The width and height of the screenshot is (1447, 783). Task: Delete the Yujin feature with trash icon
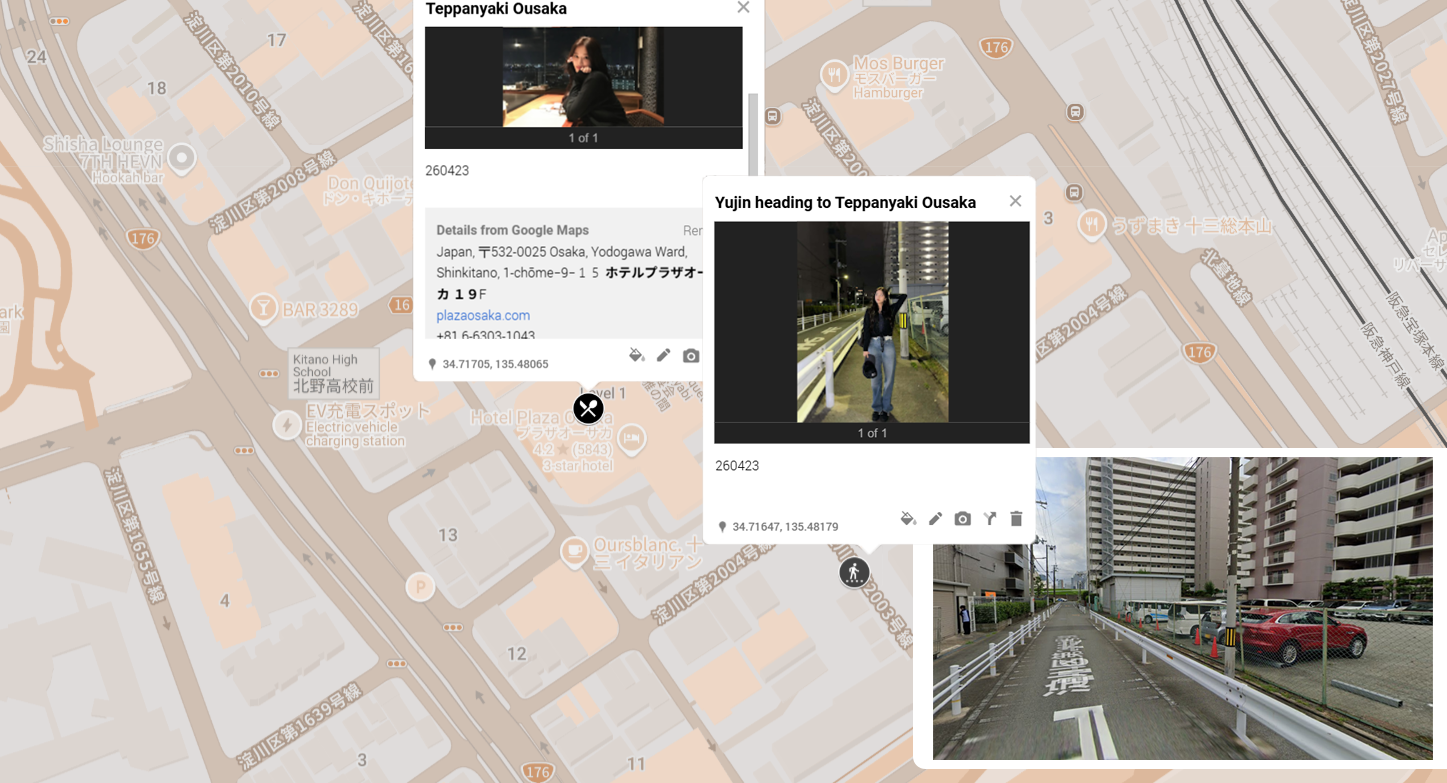click(x=1016, y=518)
